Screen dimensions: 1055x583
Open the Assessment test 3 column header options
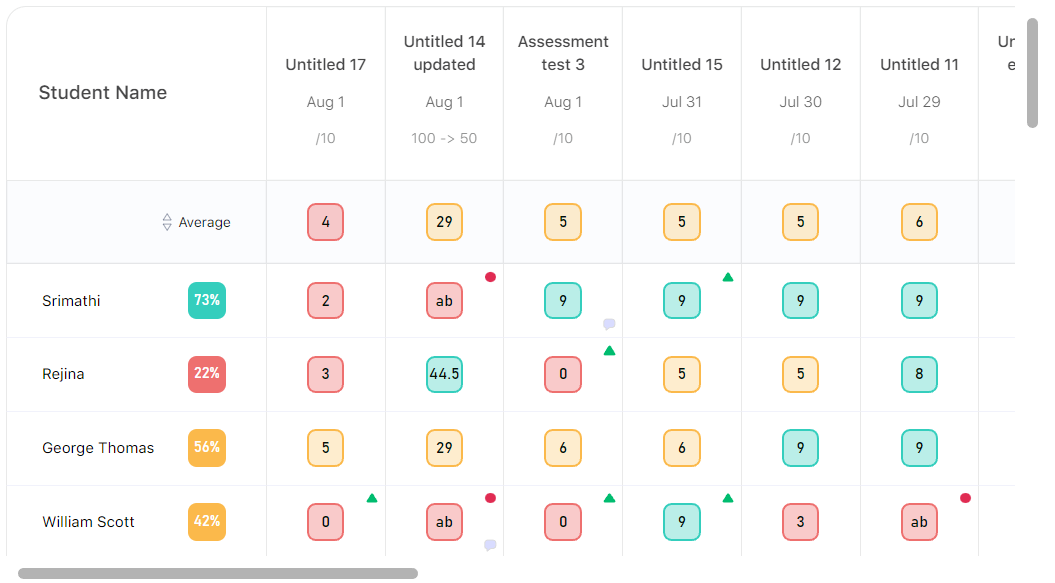click(x=562, y=53)
